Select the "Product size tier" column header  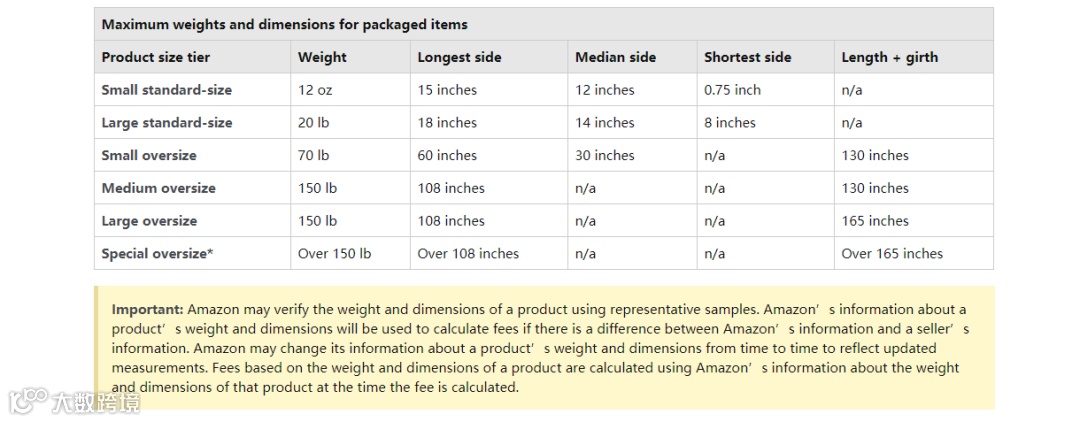tap(156, 57)
